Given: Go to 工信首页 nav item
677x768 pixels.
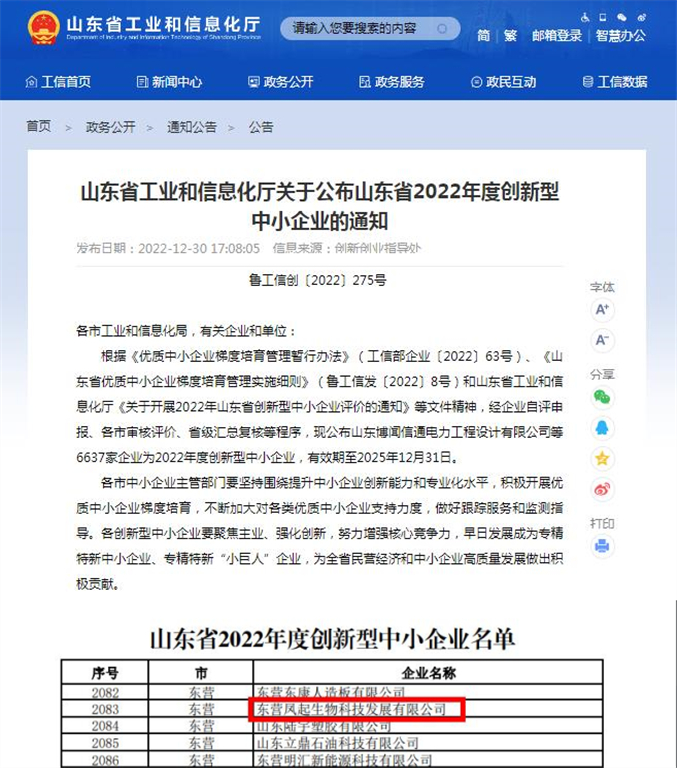Looking at the screenshot, I should click(x=58, y=82).
